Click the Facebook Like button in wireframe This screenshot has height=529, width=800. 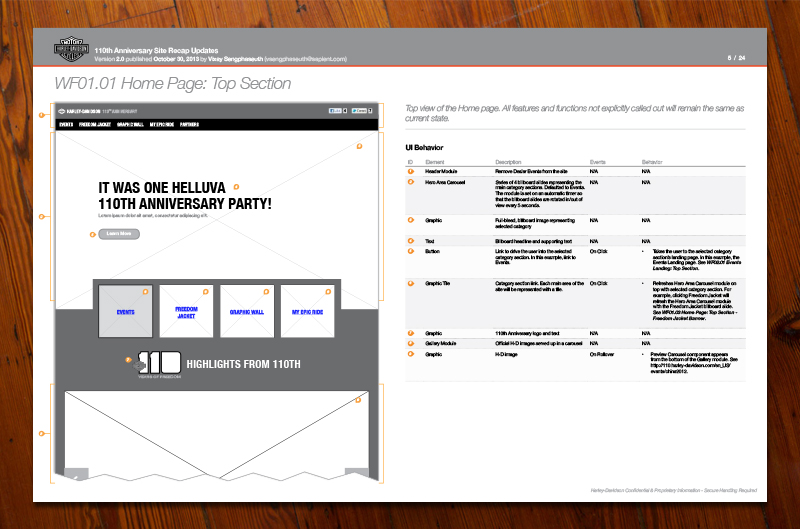click(x=335, y=111)
